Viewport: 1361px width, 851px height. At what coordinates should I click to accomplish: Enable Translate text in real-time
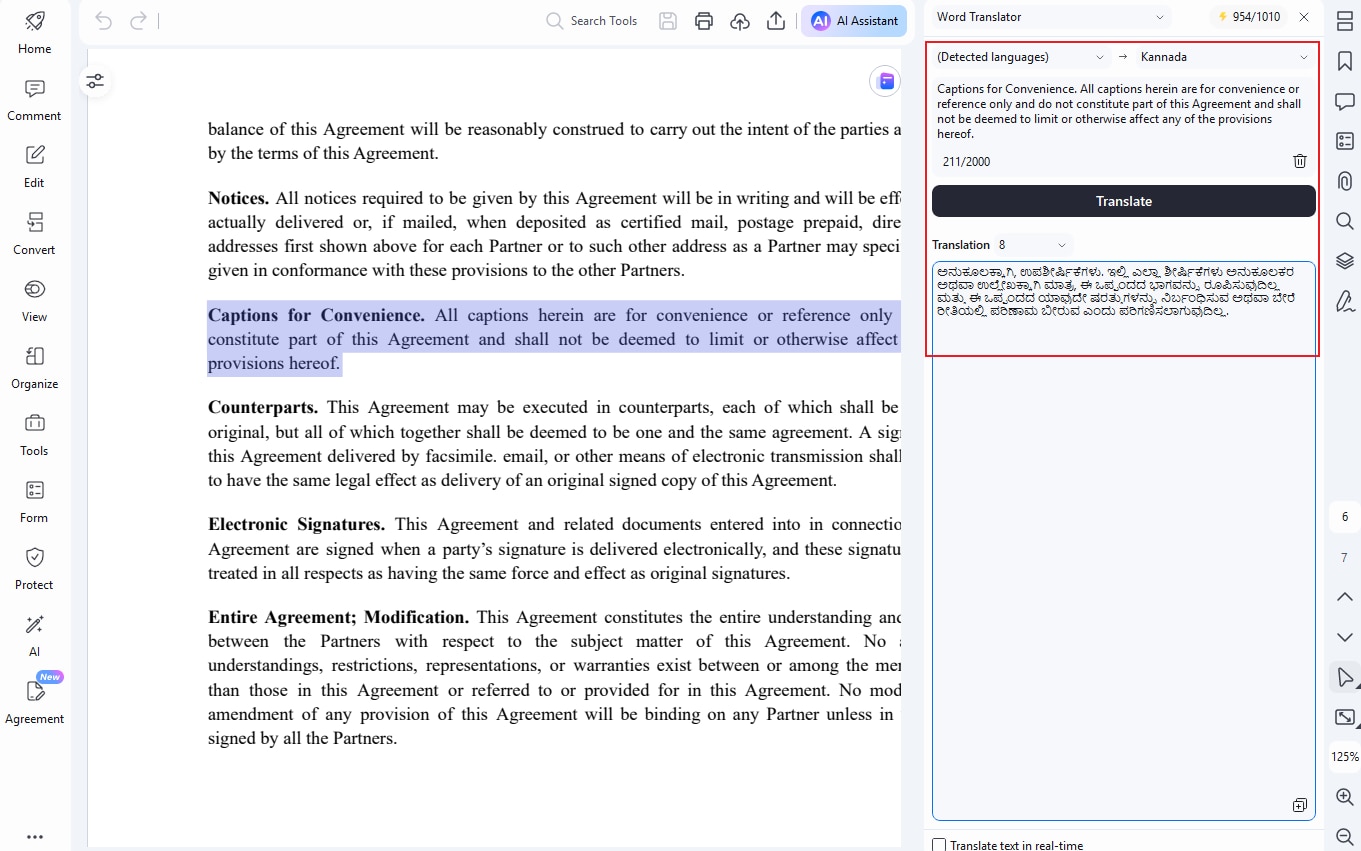click(939, 845)
